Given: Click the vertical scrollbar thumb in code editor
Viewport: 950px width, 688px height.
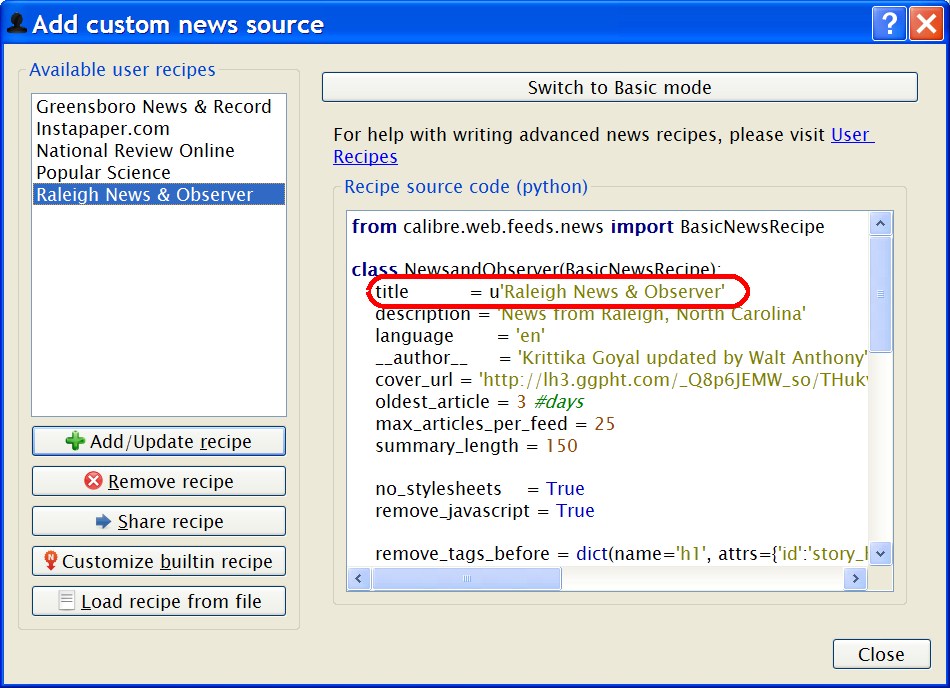Looking at the screenshot, I should click(880, 294).
